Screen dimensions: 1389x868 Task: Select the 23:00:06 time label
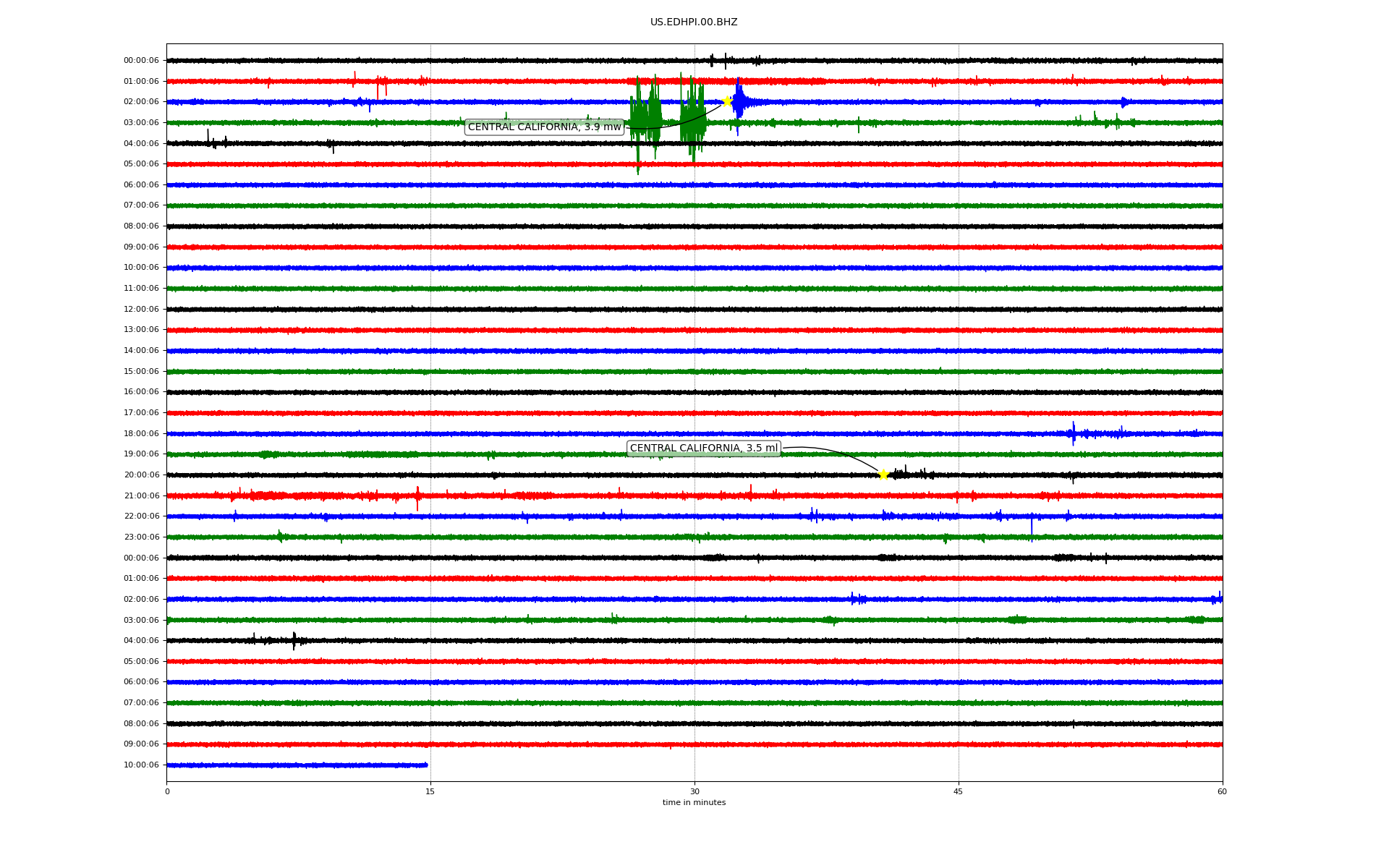(x=141, y=537)
